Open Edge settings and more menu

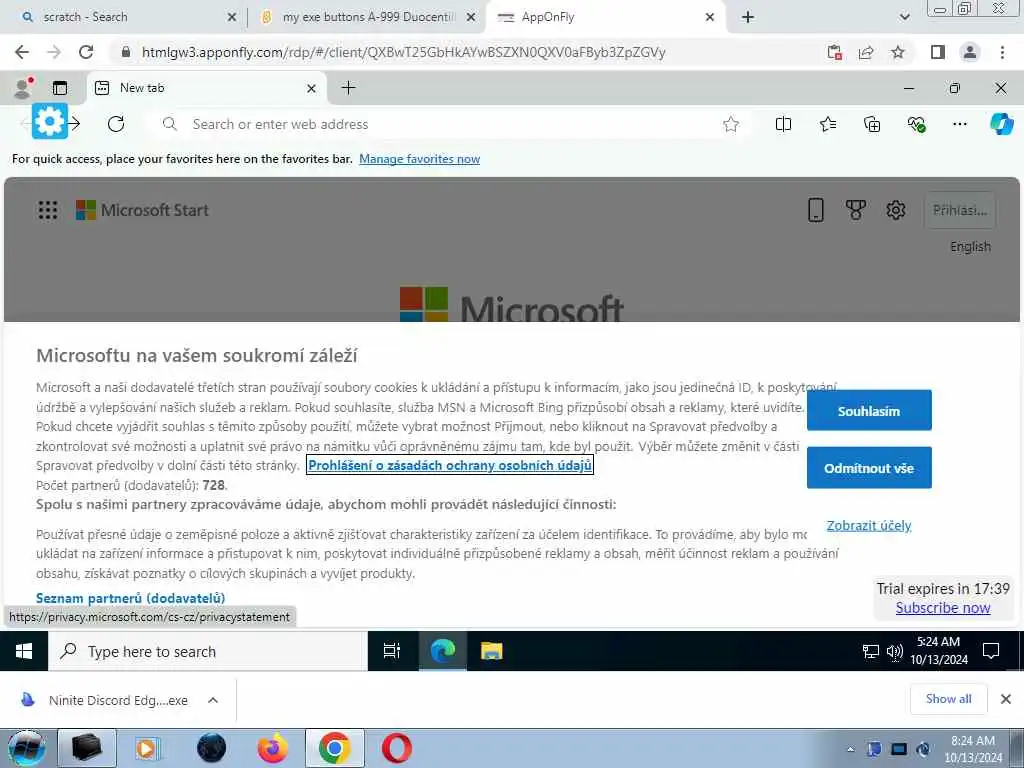pyautogui.click(x=959, y=124)
